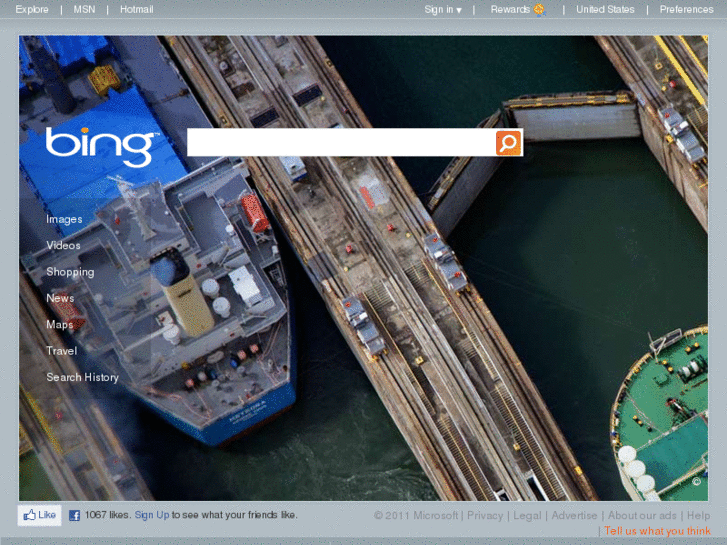Select the Shopping search category
This screenshot has width=727, height=545.
(70, 272)
